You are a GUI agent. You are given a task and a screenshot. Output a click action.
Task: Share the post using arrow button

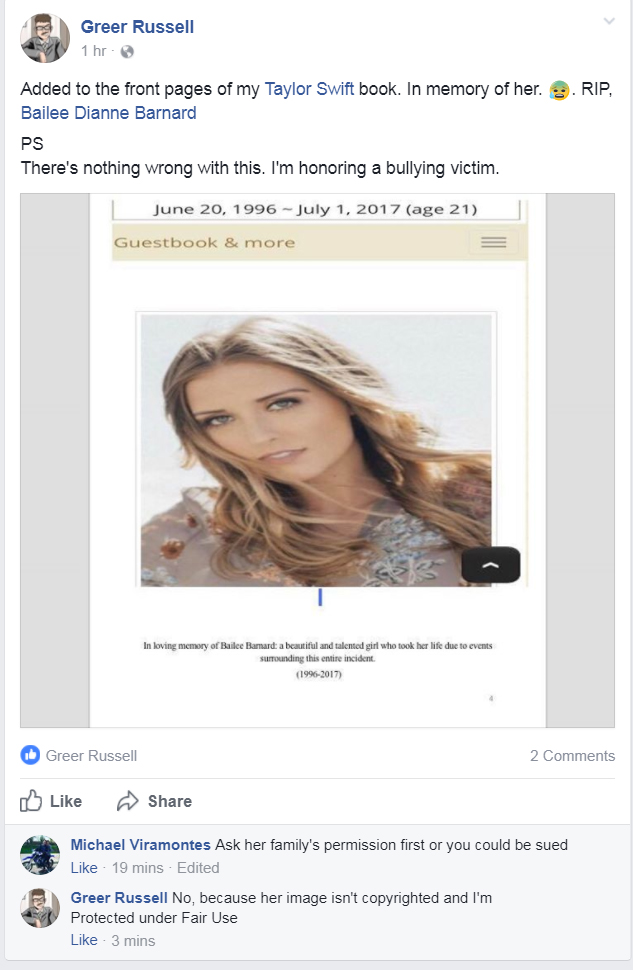[154, 800]
